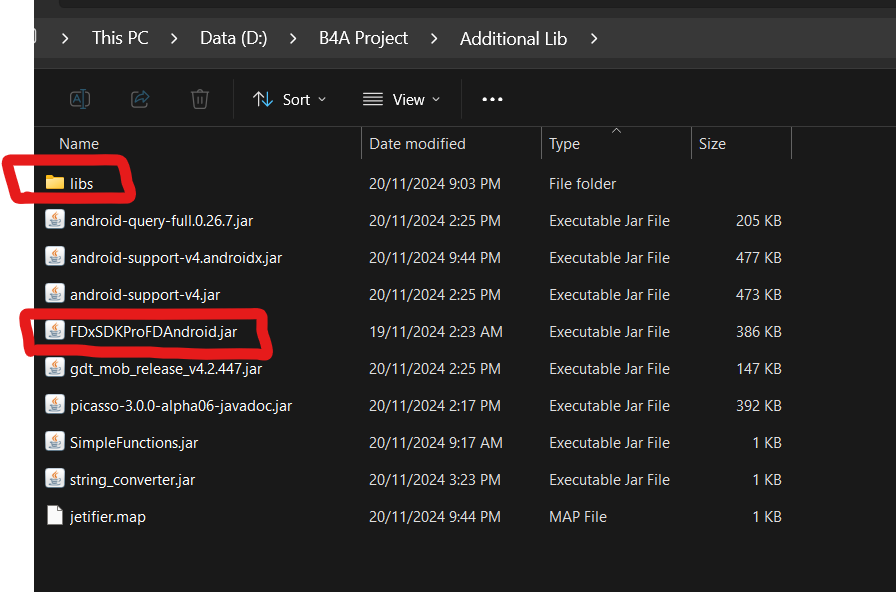Image resolution: width=896 pixels, height=592 pixels.
Task: Click the Share toolbar icon
Action: click(x=140, y=99)
